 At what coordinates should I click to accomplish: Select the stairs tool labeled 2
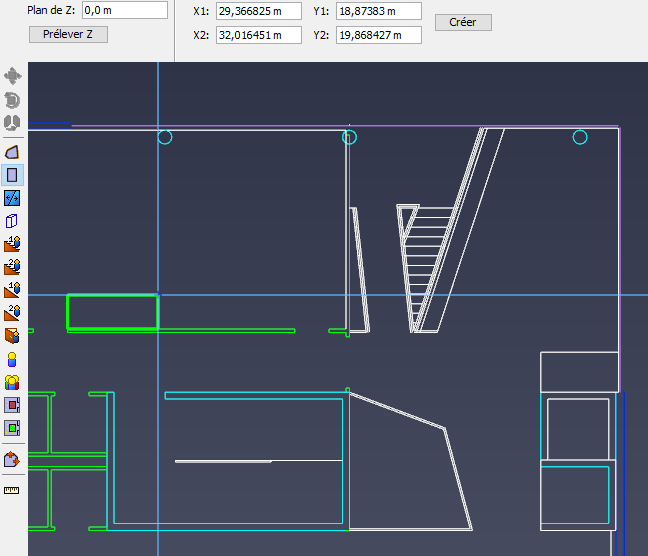tap(12, 267)
